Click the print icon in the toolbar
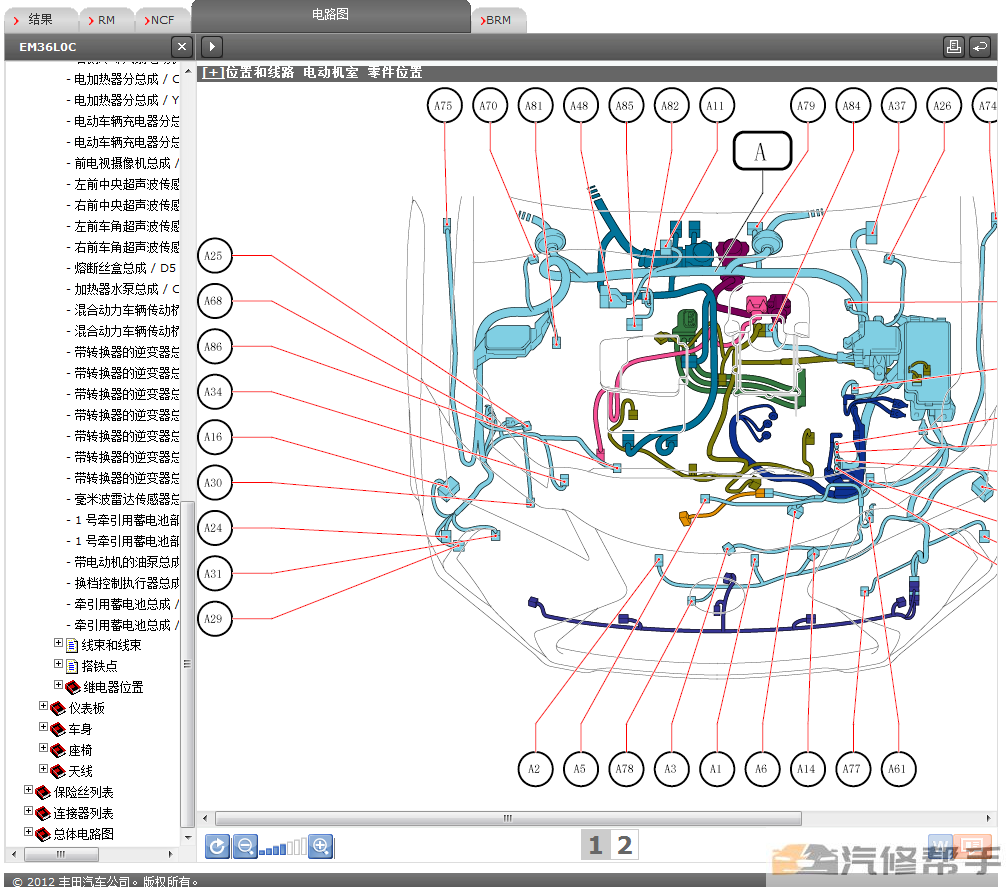Image resolution: width=1006 pixels, height=887 pixels. pyautogui.click(x=953, y=47)
